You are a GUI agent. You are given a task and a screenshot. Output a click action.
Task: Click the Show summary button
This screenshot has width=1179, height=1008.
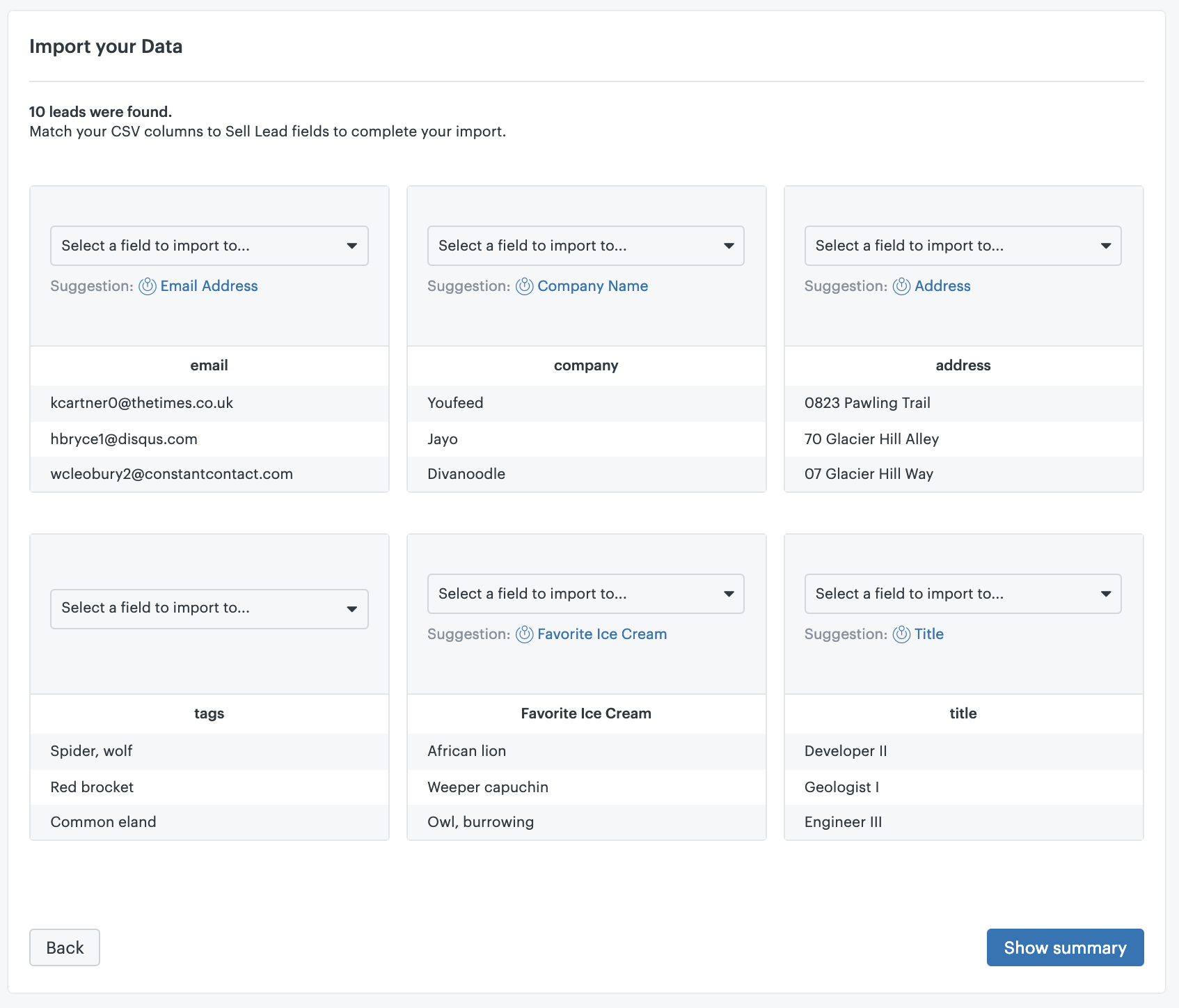tap(1065, 947)
